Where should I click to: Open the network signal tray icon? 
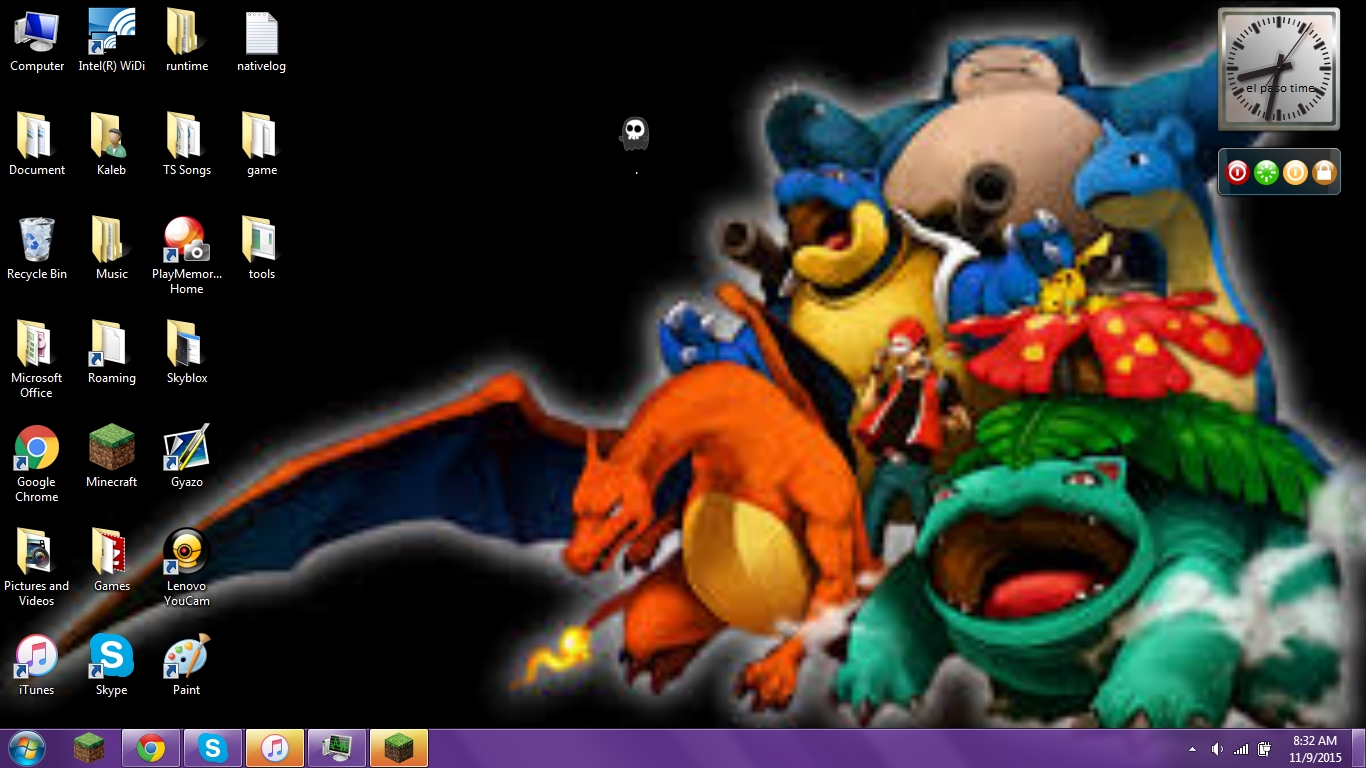[1241, 749]
